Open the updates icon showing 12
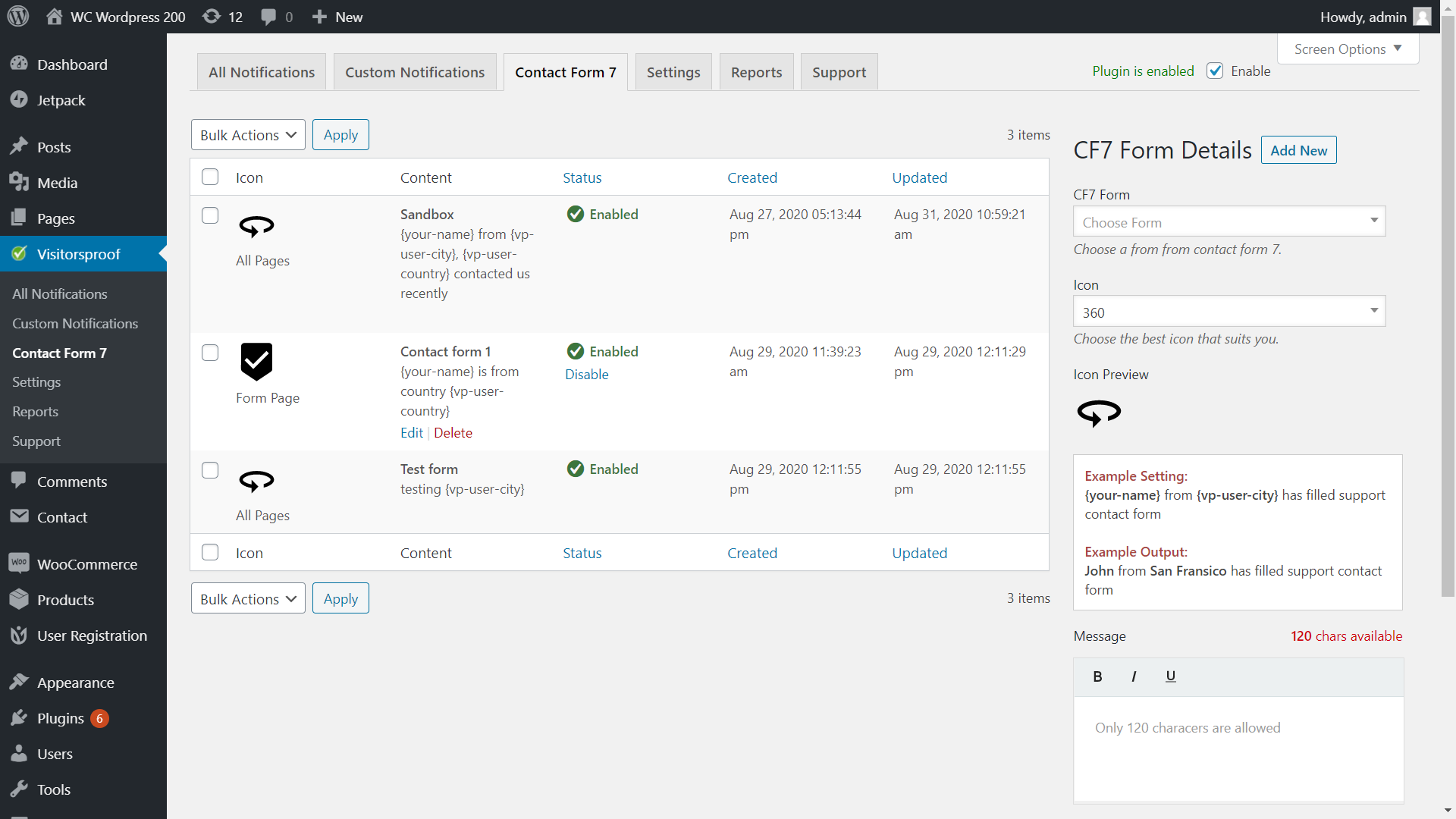Image resolution: width=1456 pixels, height=819 pixels. (x=212, y=17)
